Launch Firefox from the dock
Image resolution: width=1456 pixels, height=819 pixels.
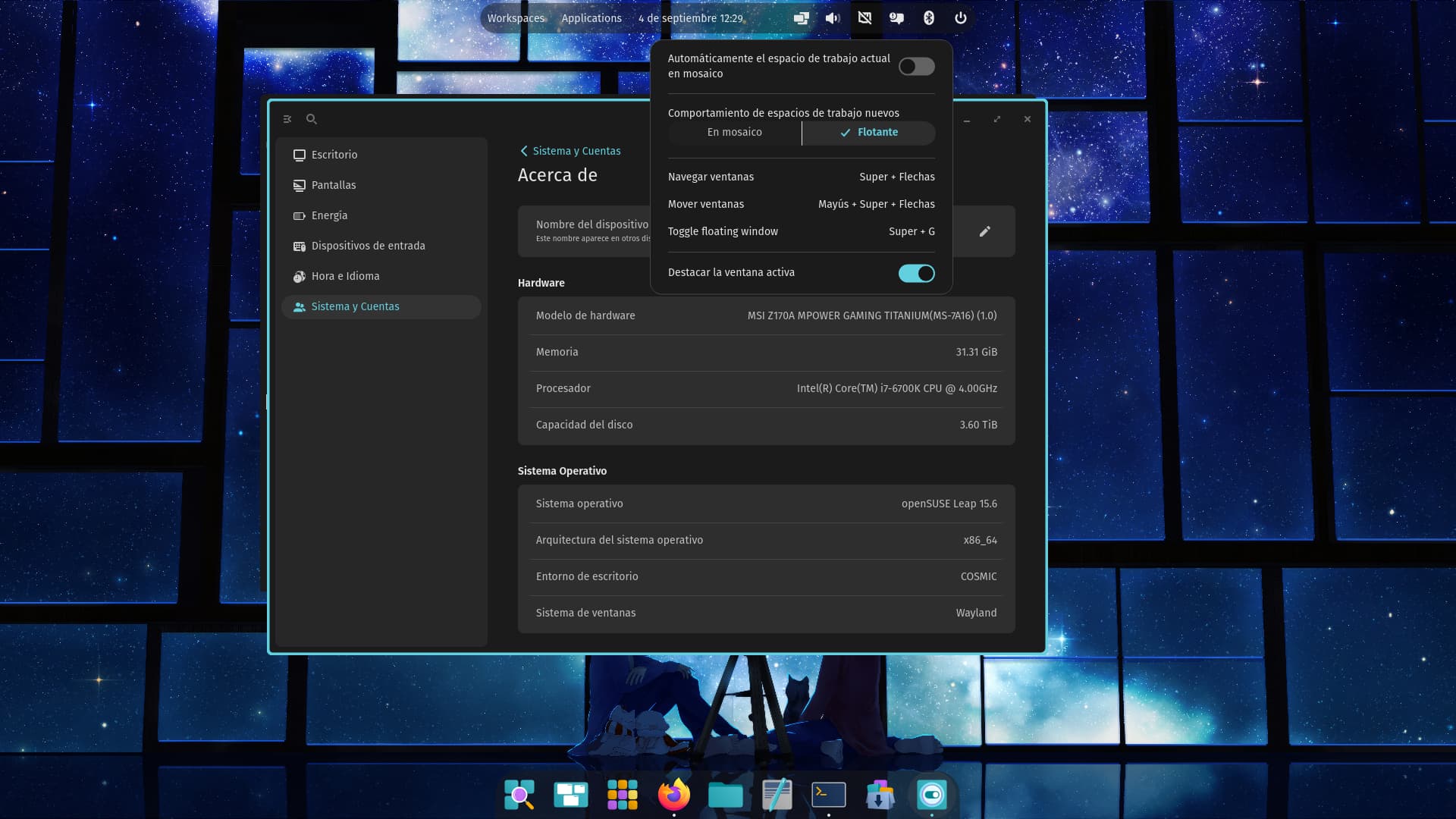click(x=673, y=795)
